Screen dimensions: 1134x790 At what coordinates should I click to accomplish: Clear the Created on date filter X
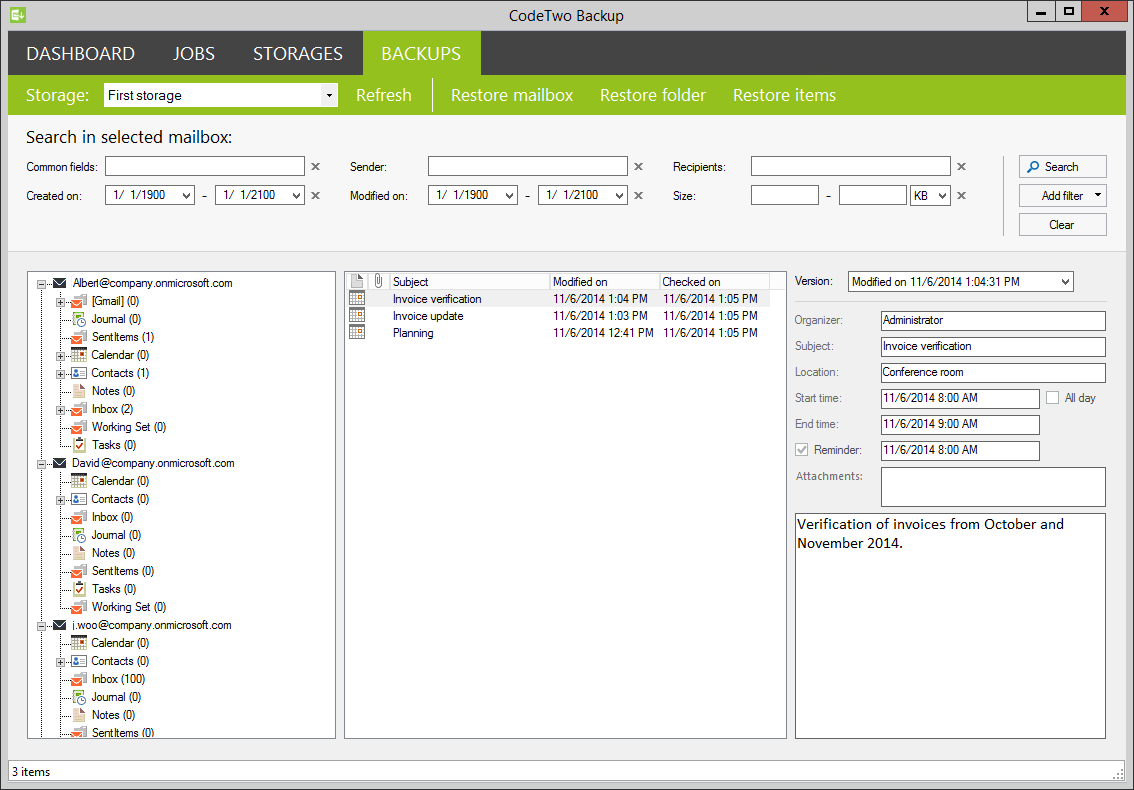click(315, 195)
